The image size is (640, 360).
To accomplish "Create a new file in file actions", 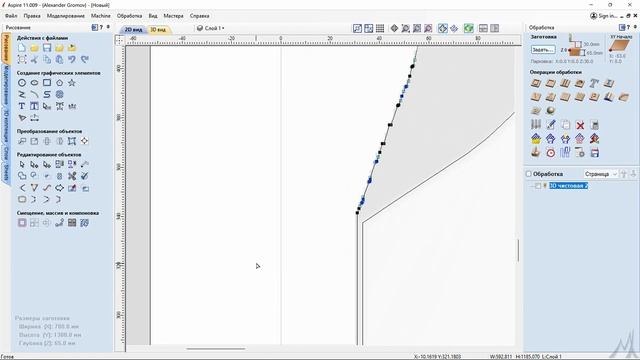I will [22, 48].
